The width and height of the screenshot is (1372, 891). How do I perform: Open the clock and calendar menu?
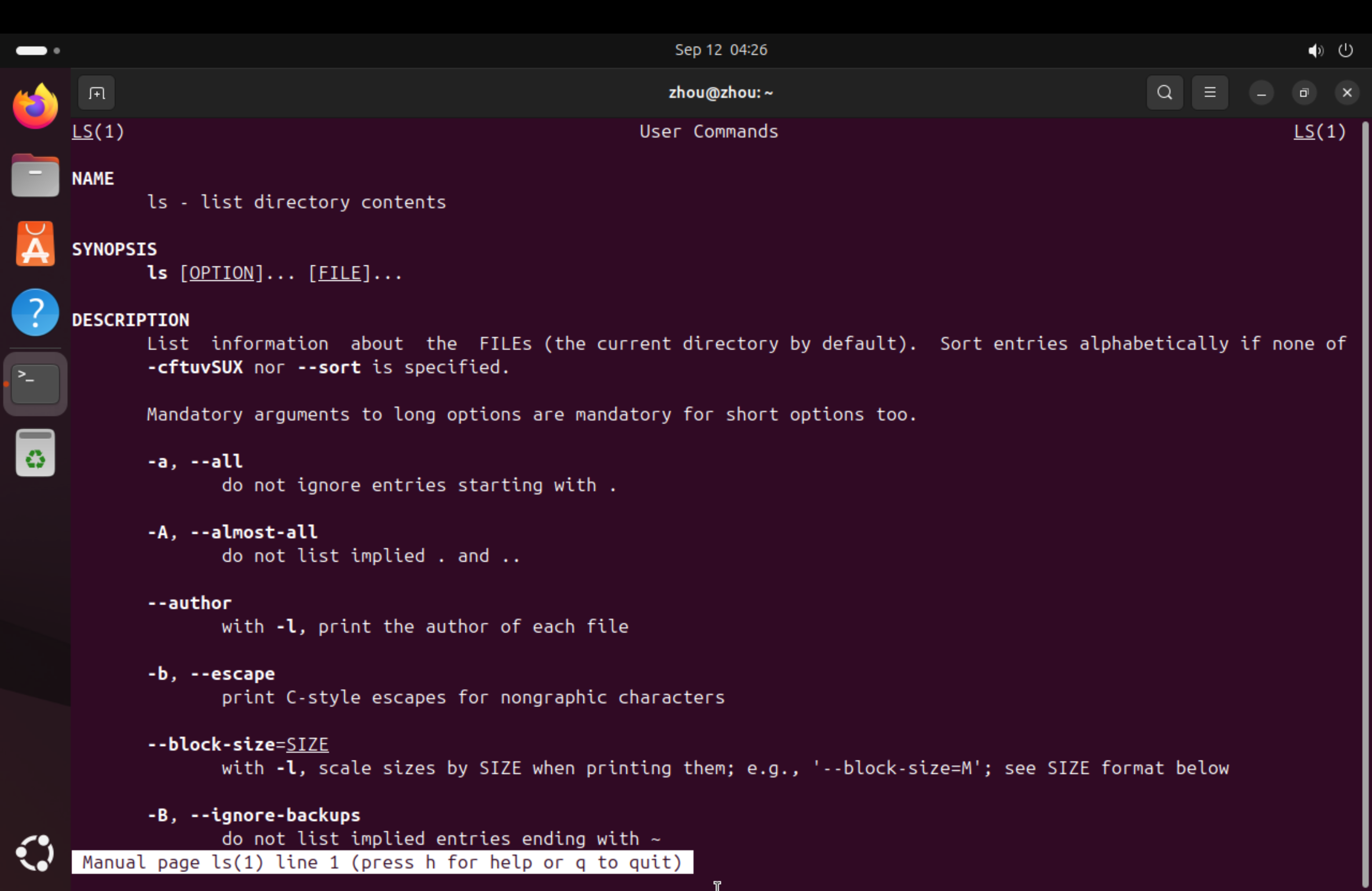coord(720,50)
